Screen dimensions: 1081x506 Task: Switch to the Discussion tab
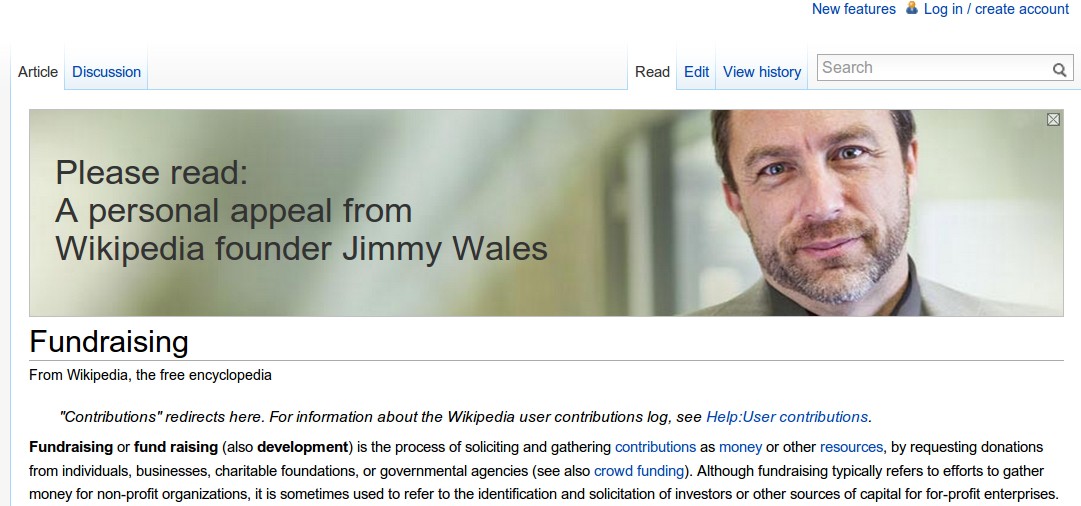pos(106,72)
